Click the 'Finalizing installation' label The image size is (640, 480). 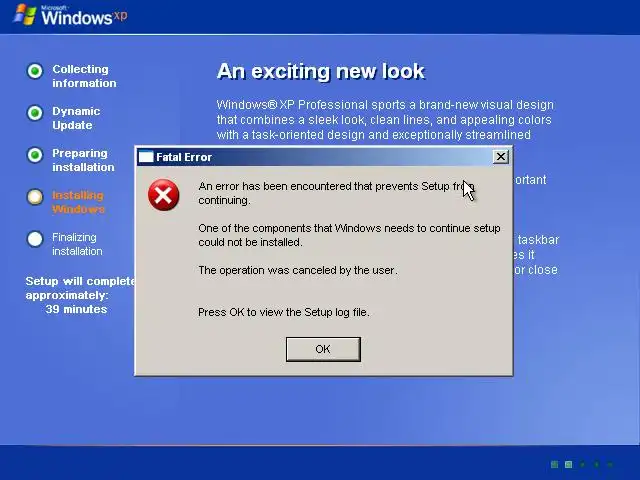point(77,244)
